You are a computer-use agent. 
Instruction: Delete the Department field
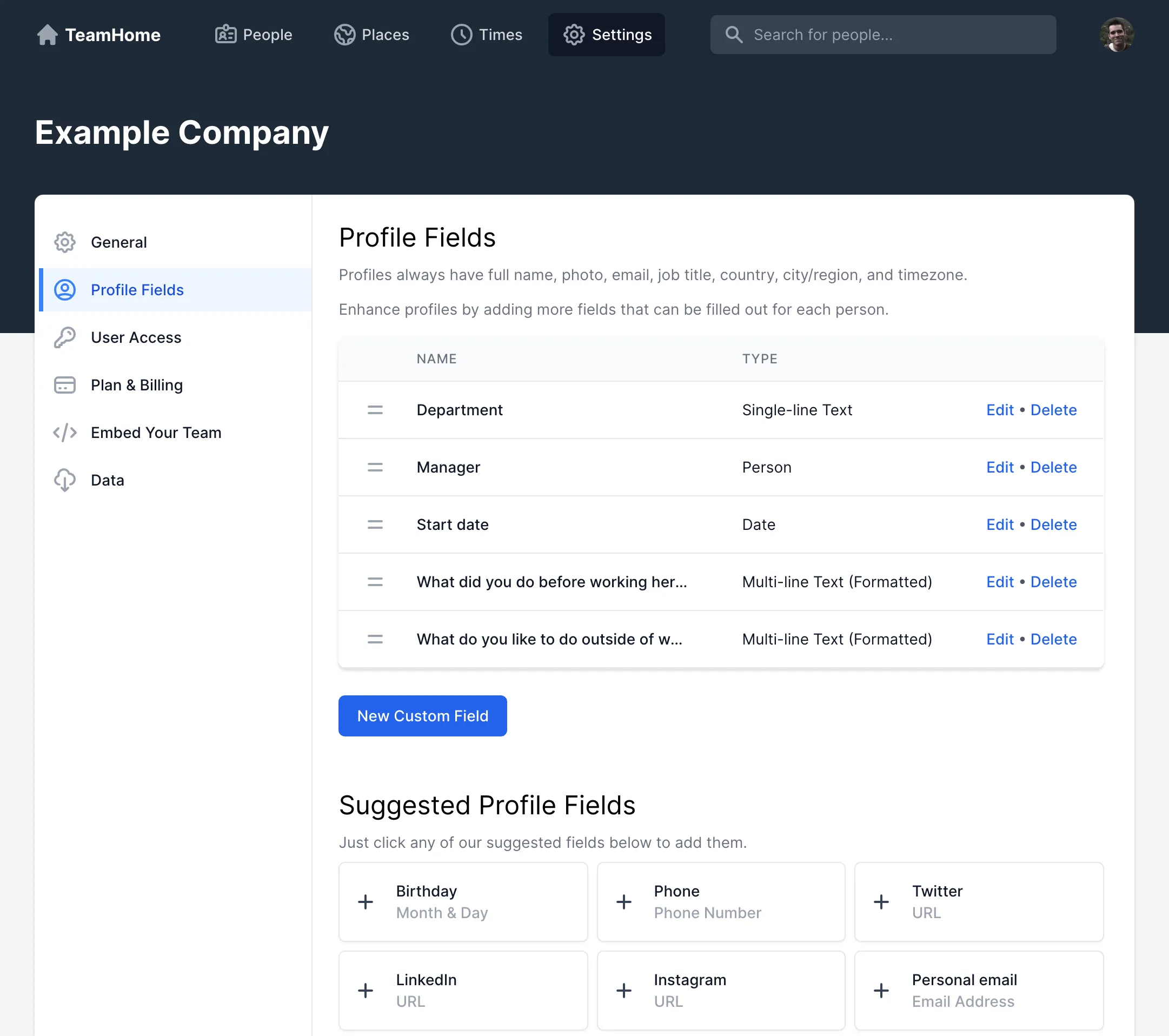coord(1053,410)
